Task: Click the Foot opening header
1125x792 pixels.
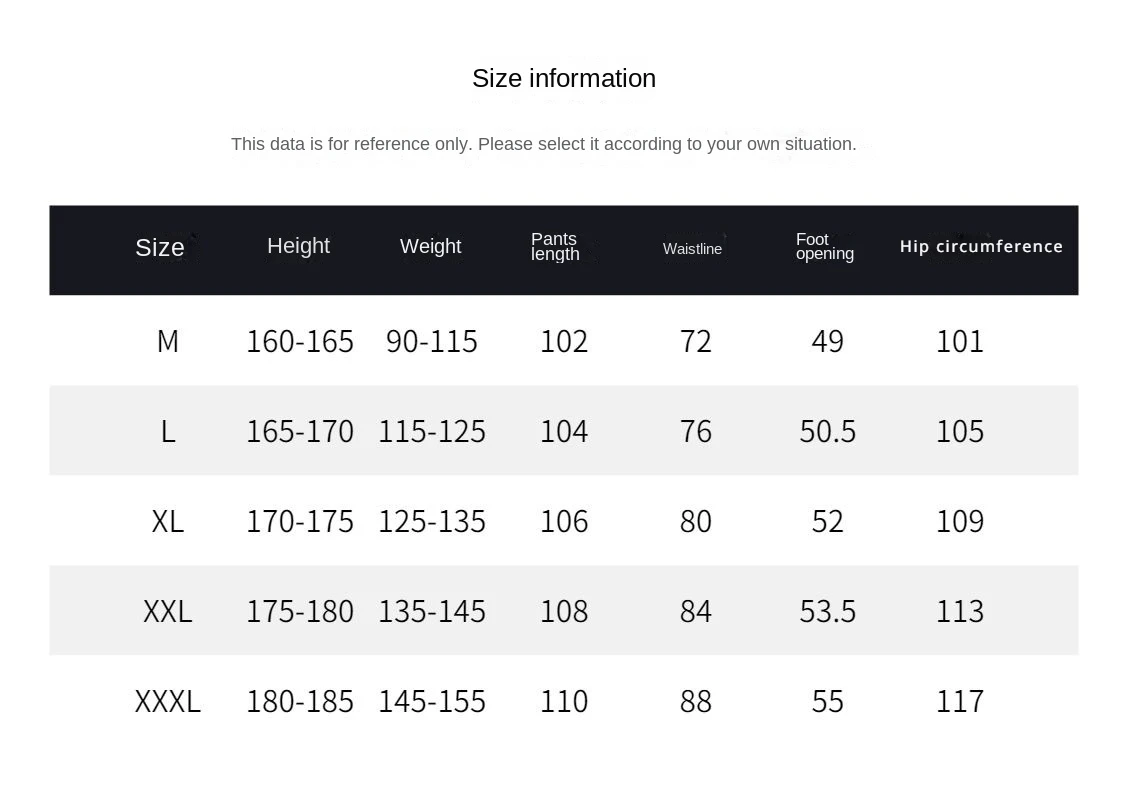Action: coord(824,246)
